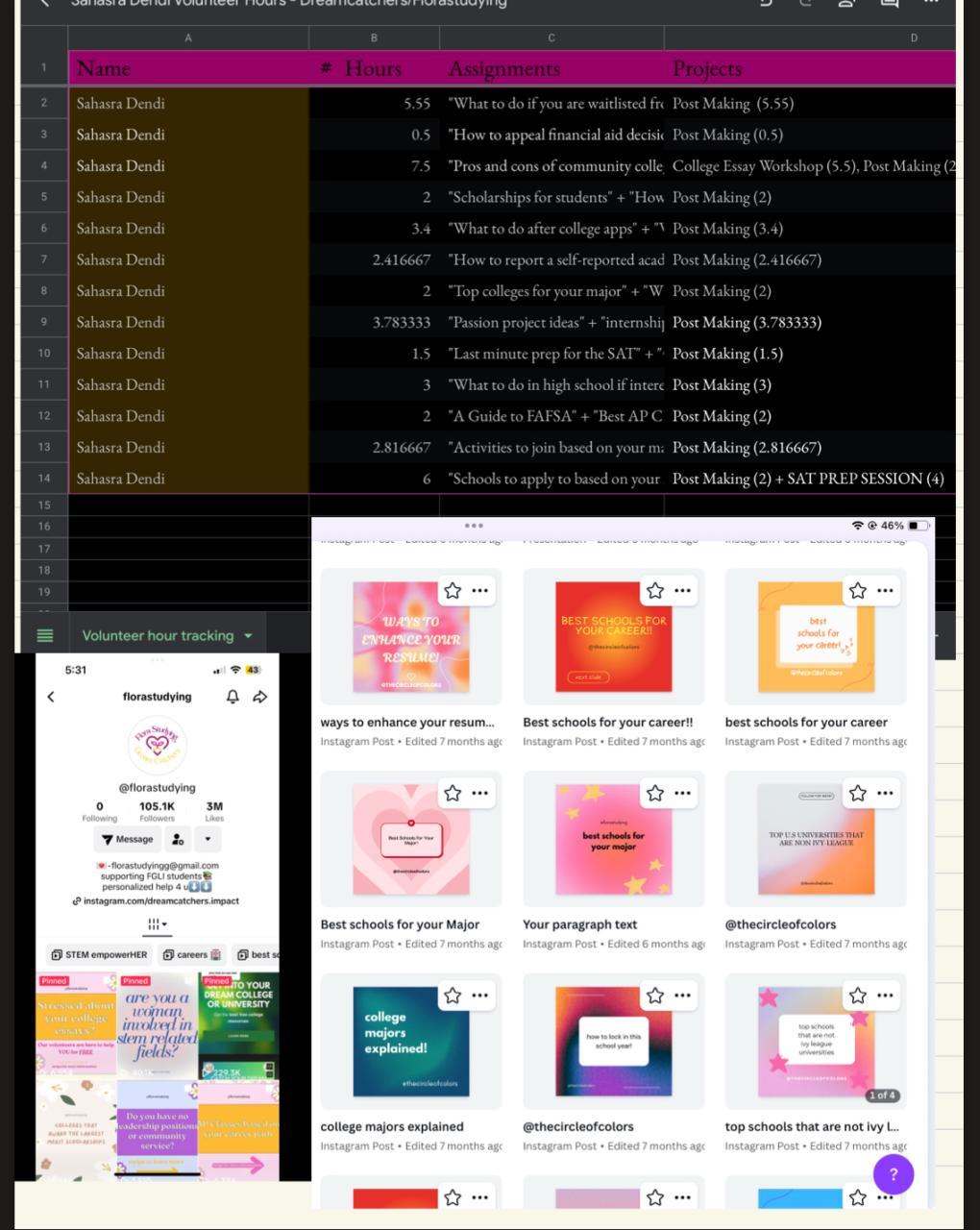Screen dimensions: 980x1230
Task: Click the Name header cell
Action: point(188,68)
